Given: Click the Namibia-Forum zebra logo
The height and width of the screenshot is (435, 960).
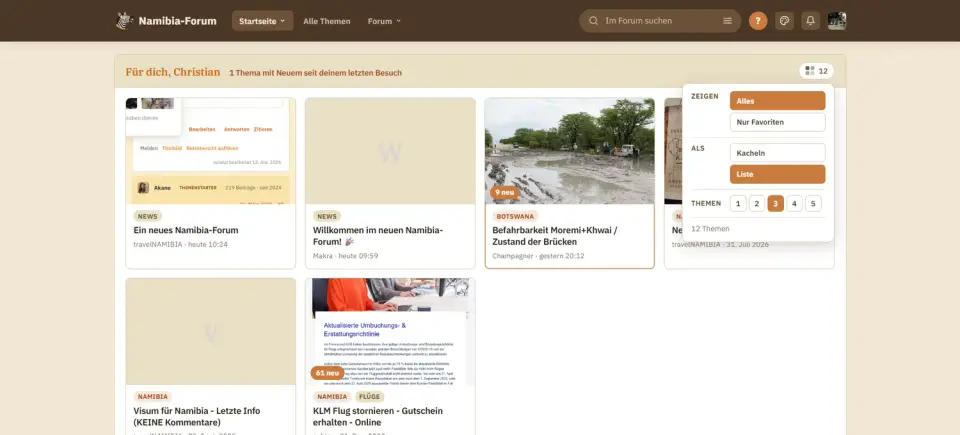Looking at the screenshot, I should coord(125,21).
